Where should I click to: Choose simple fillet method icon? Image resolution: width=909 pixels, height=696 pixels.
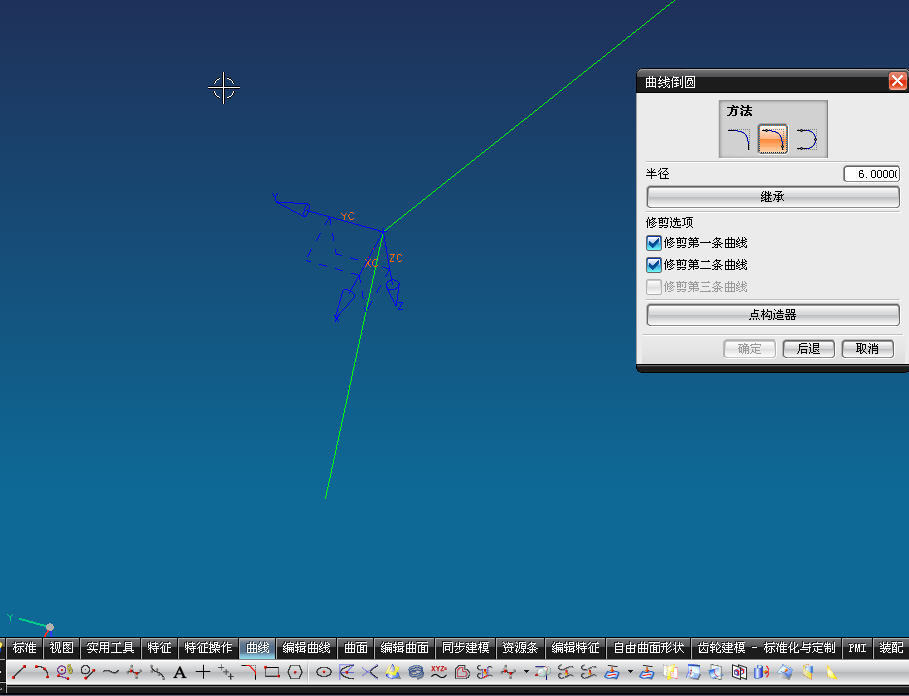[x=739, y=139]
